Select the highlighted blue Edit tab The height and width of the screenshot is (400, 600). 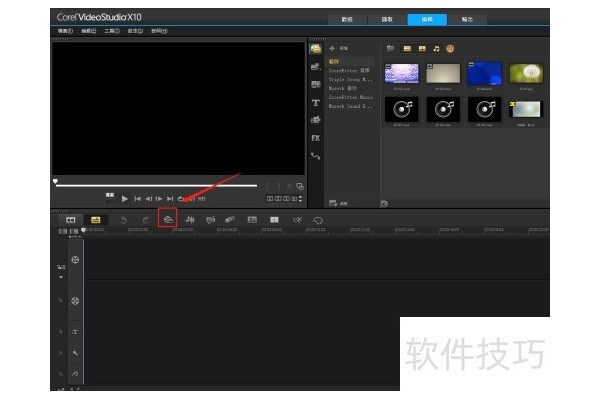coord(427,20)
